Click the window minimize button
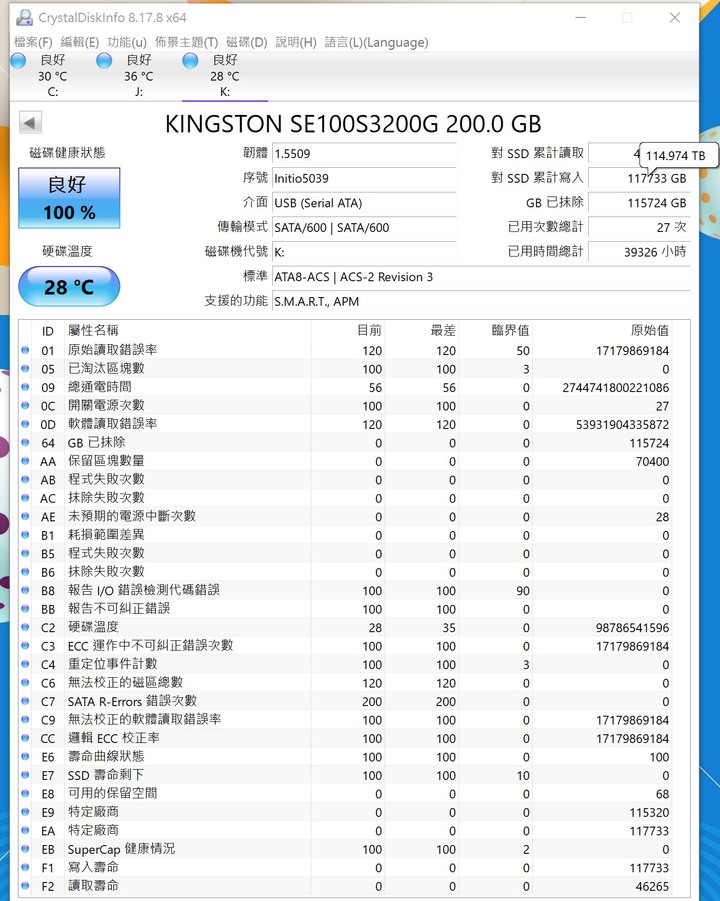The height and width of the screenshot is (901, 720). tap(581, 18)
